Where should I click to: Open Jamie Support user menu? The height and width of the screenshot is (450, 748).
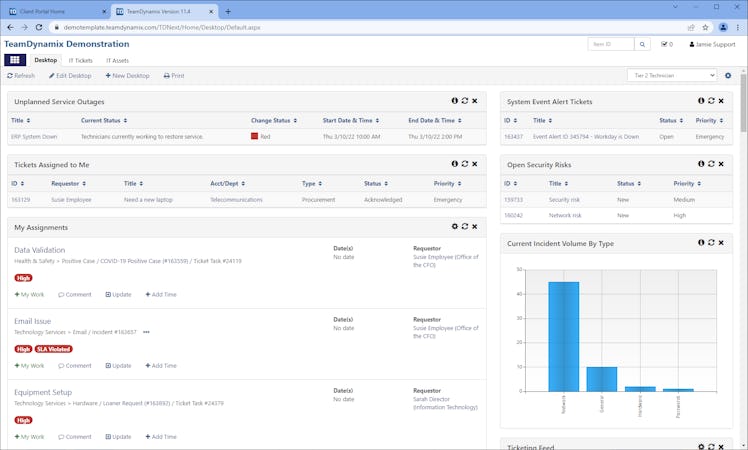pyautogui.click(x=712, y=44)
